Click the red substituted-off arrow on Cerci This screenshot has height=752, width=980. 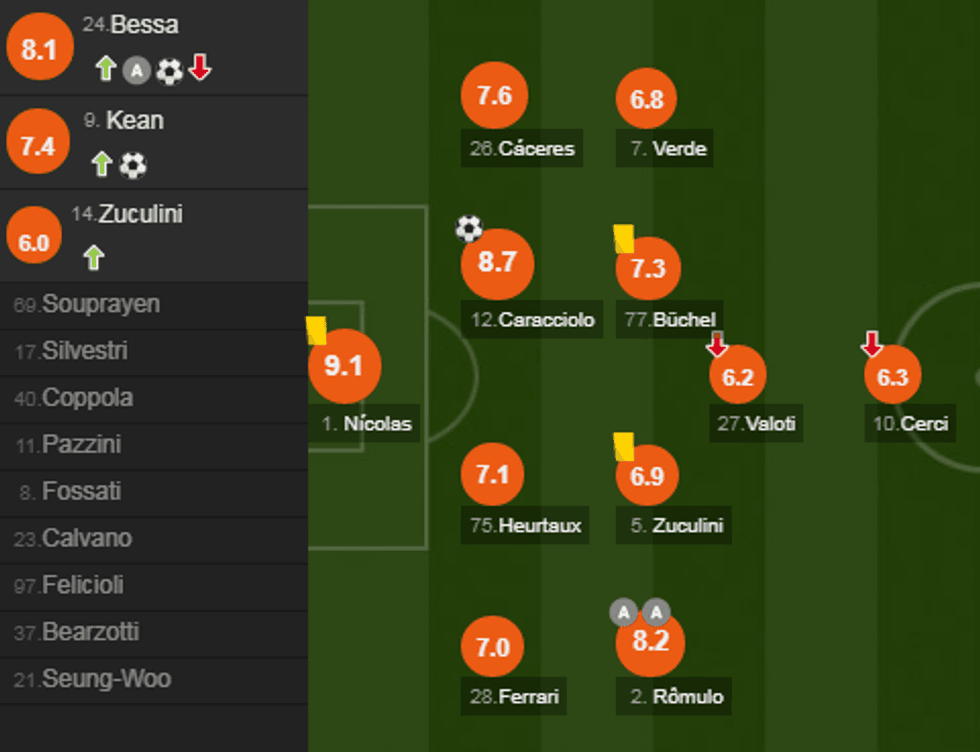(872, 345)
